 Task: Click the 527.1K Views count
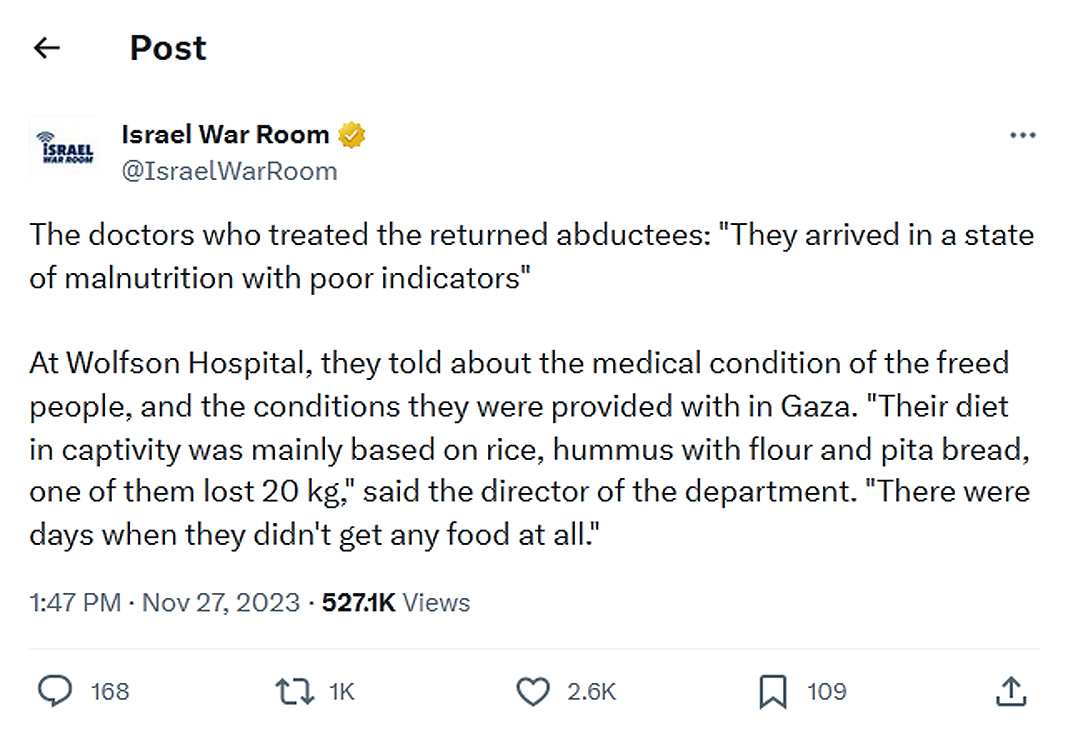pos(396,602)
